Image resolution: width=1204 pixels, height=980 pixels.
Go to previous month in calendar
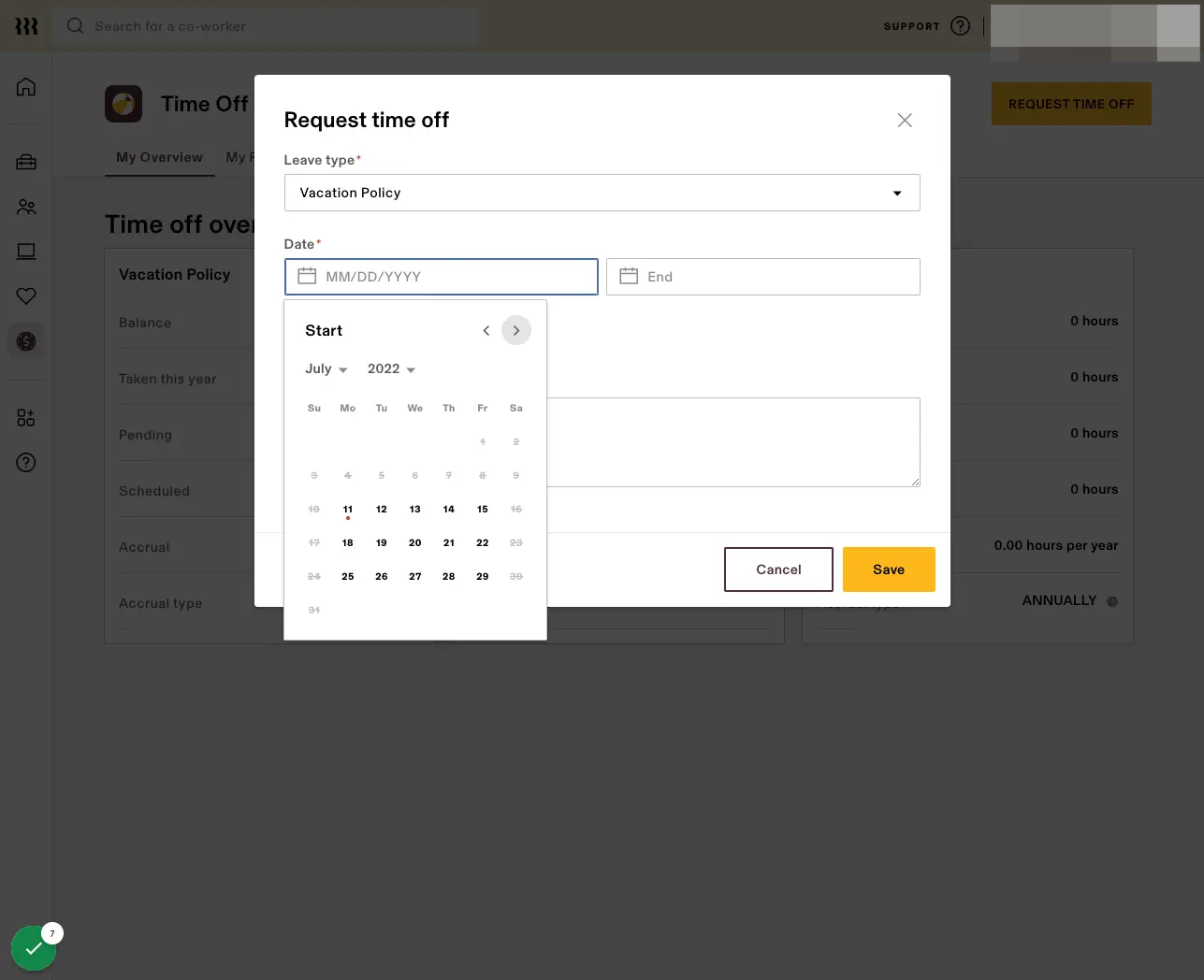pyautogui.click(x=486, y=330)
